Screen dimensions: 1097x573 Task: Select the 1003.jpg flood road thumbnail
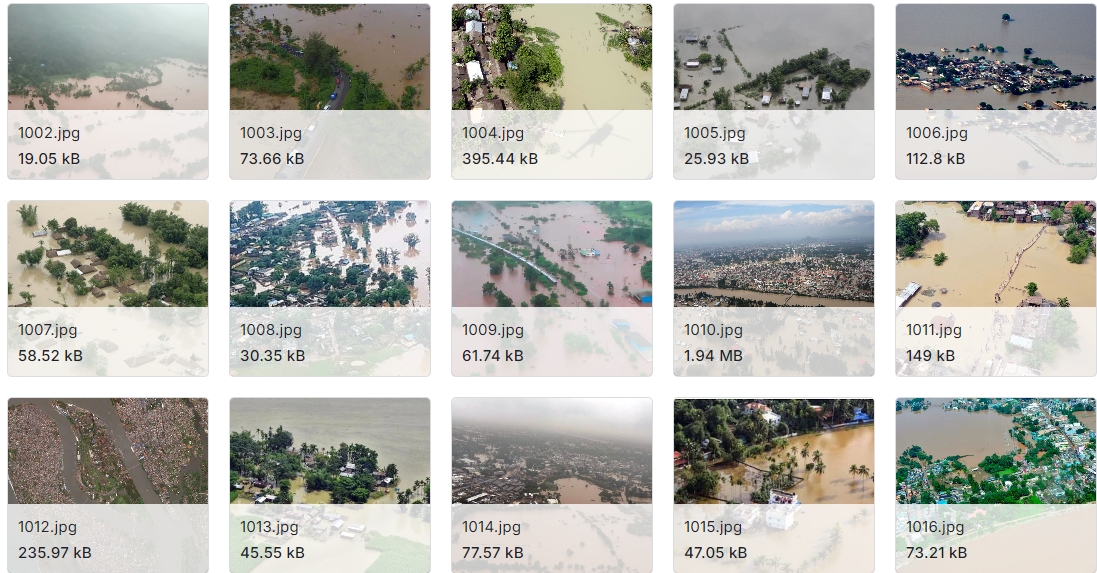pyautogui.click(x=330, y=57)
